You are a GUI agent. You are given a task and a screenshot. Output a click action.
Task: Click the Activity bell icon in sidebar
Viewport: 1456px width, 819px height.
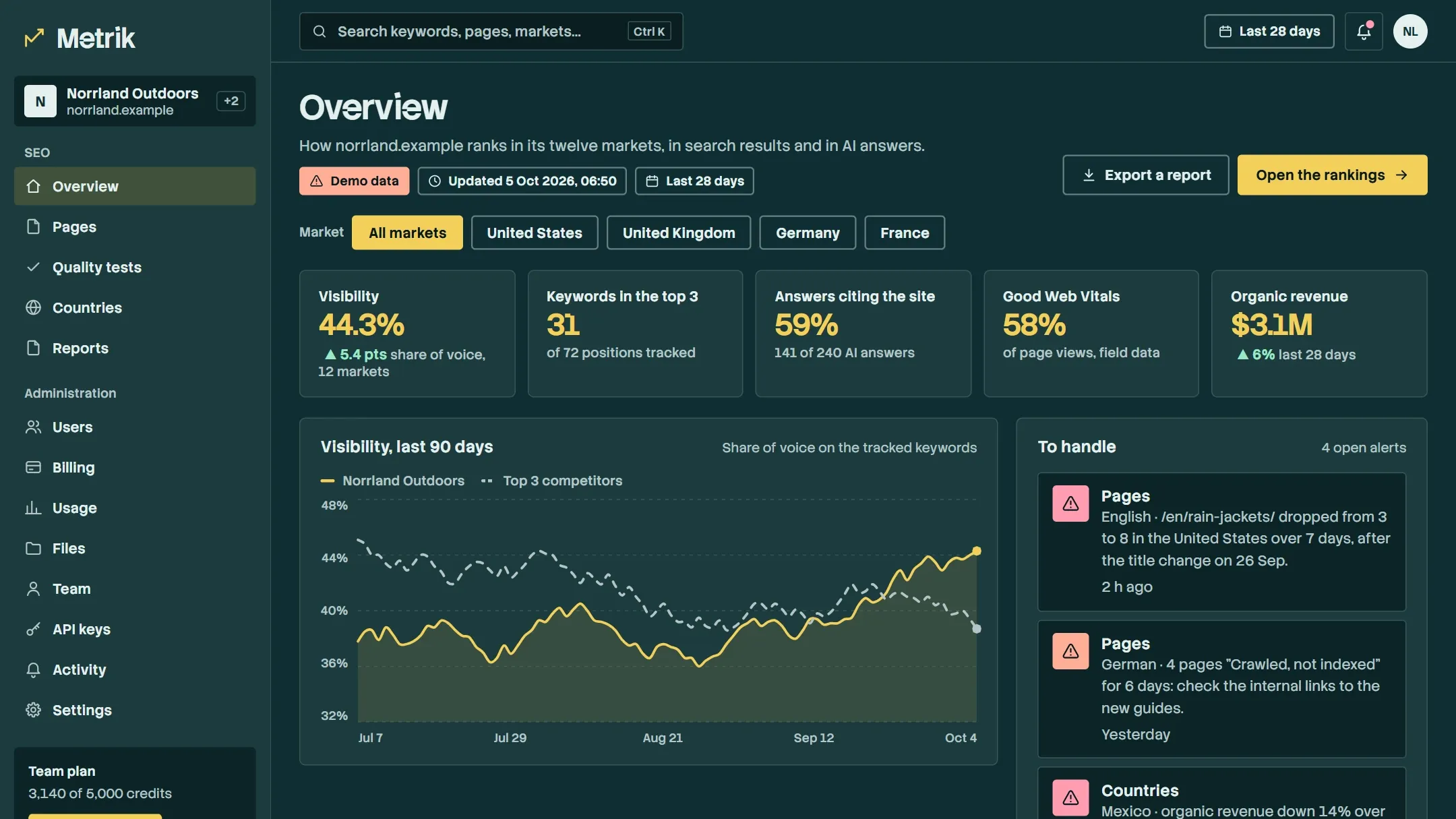pyautogui.click(x=33, y=669)
